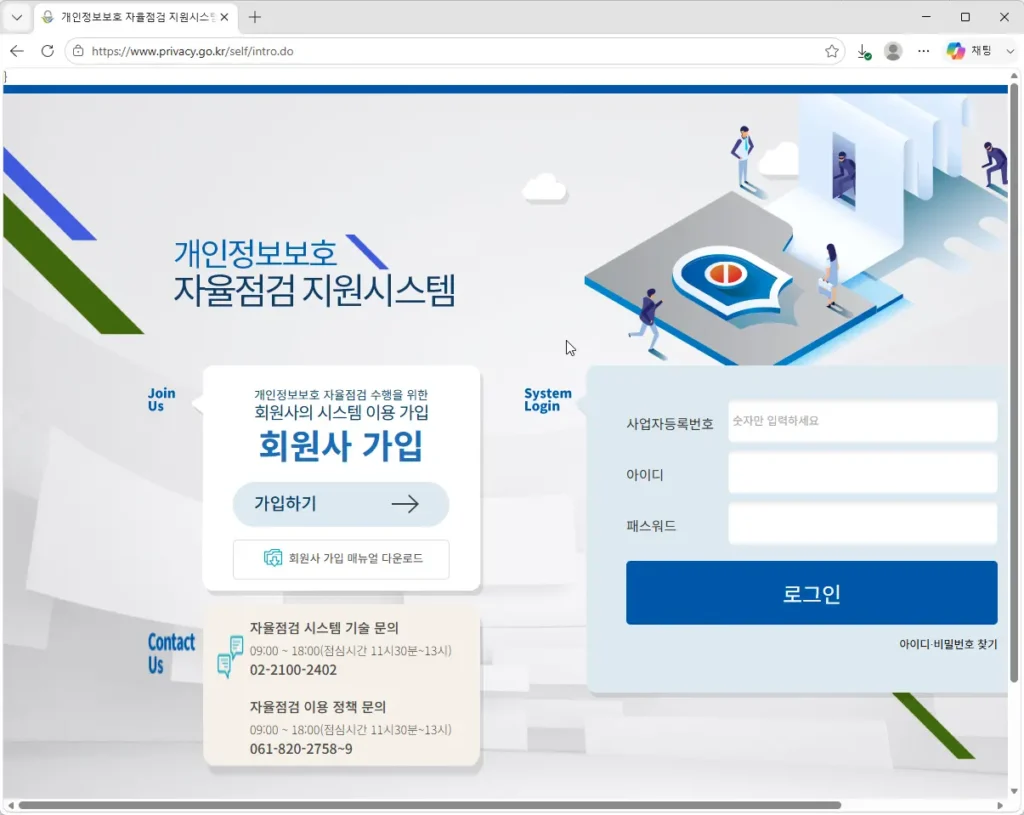The height and width of the screenshot is (815, 1024).
Task: Click the 가입하기 button
Action: [x=341, y=504]
